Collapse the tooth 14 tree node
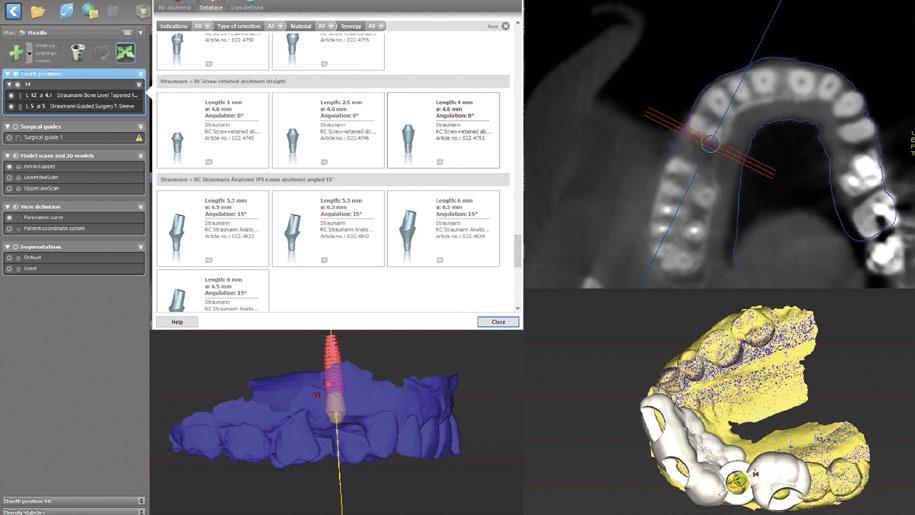The width and height of the screenshot is (915, 515). coord(9,85)
